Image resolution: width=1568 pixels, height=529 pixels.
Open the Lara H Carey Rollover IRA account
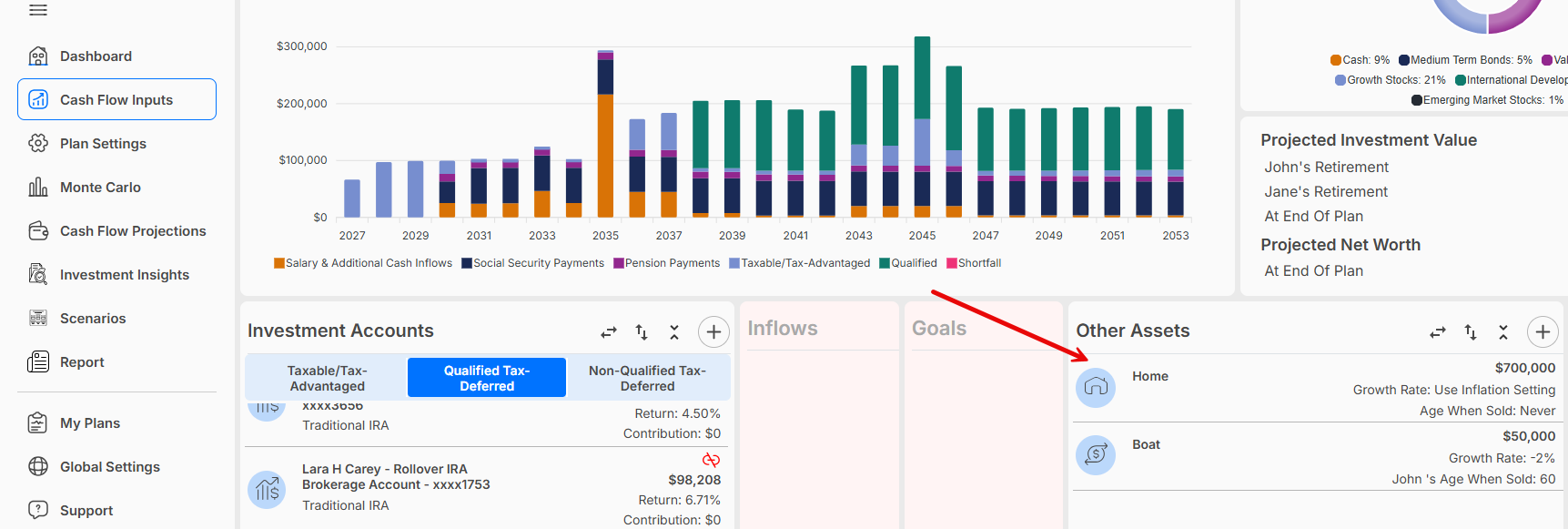click(396, 477)
